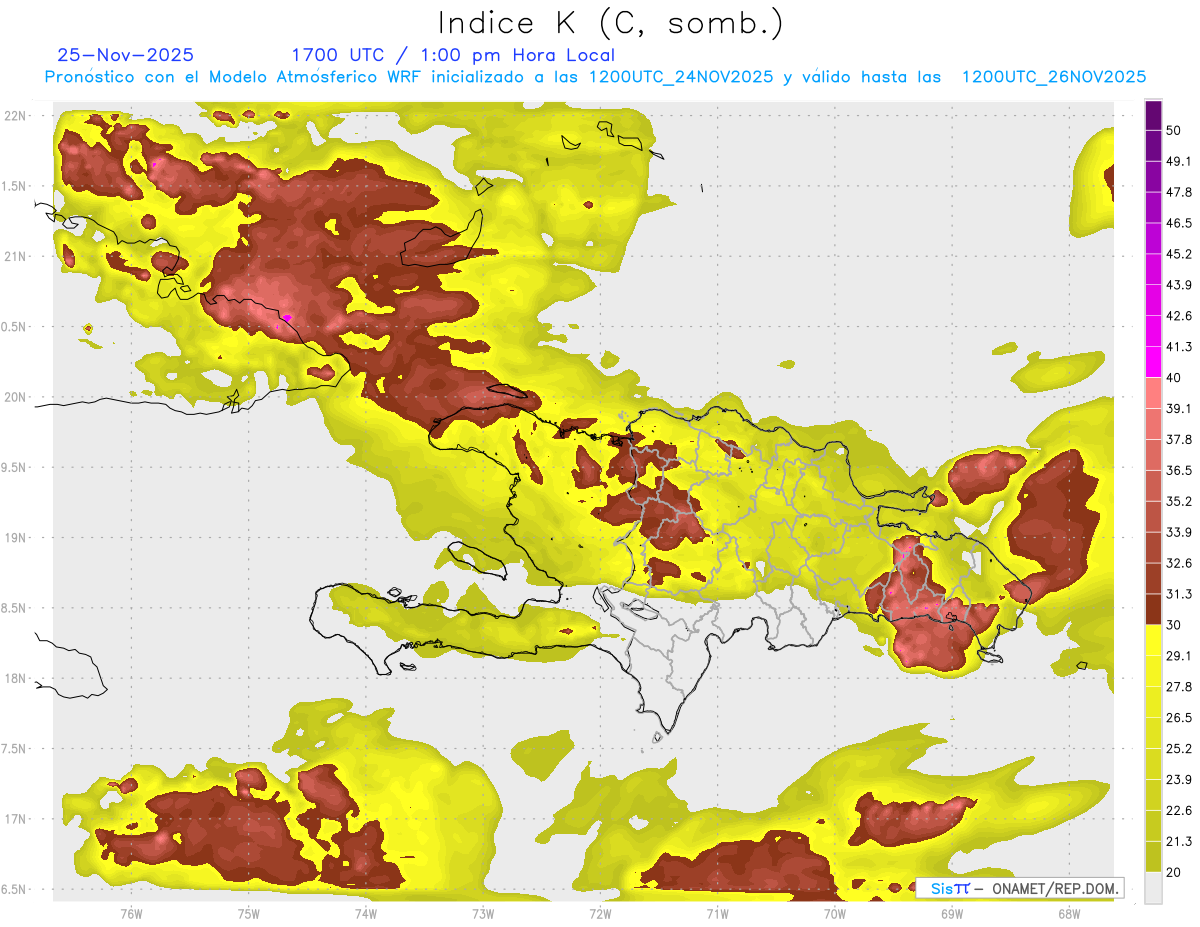Click the "36.5" color scale value

click(1178, 470)
